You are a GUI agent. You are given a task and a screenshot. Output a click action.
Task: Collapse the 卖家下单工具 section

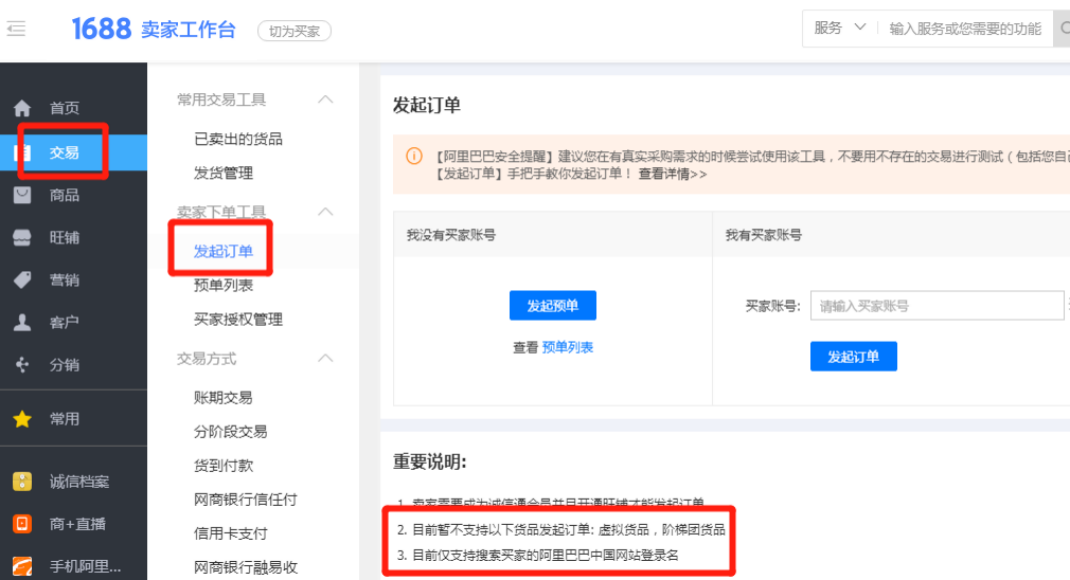point(326,212)
